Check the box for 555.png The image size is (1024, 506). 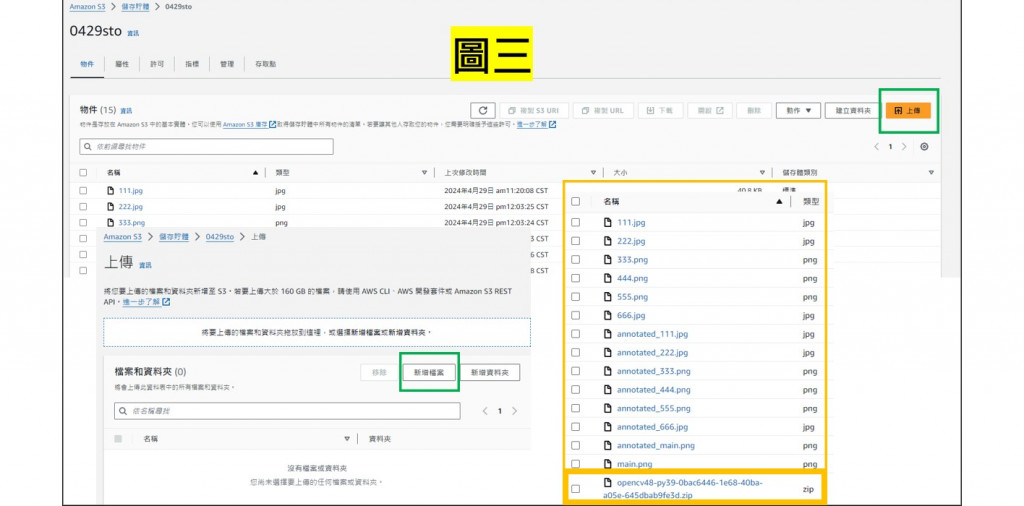(575, 297)
